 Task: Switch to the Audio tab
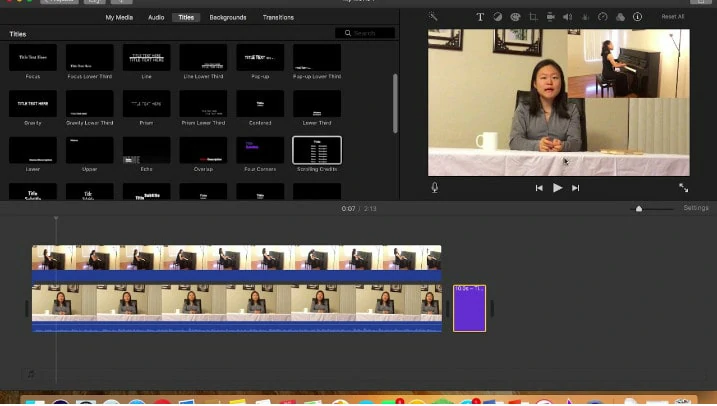pos(156,17)
